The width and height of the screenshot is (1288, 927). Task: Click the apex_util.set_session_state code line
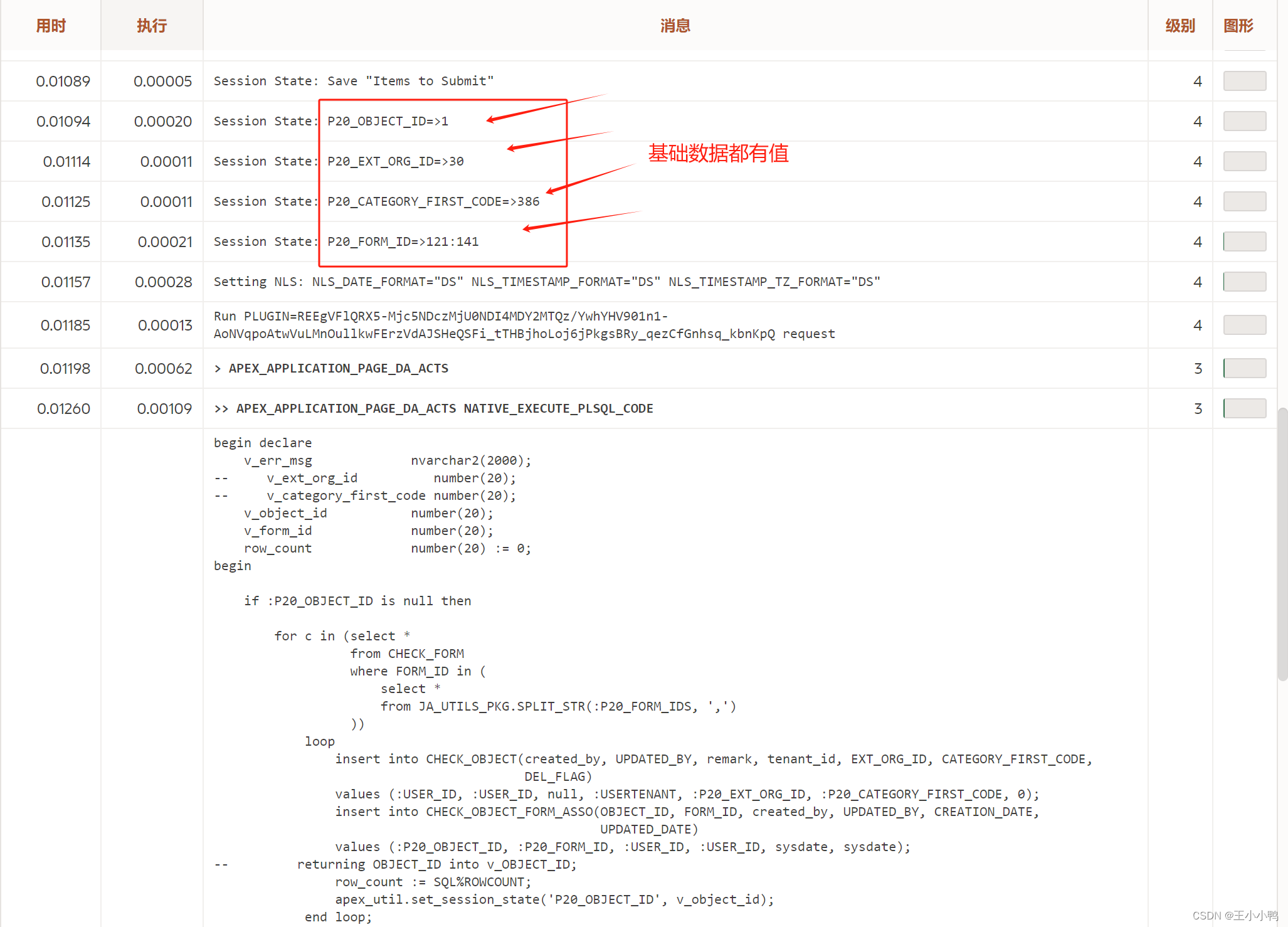pos(554,899)
